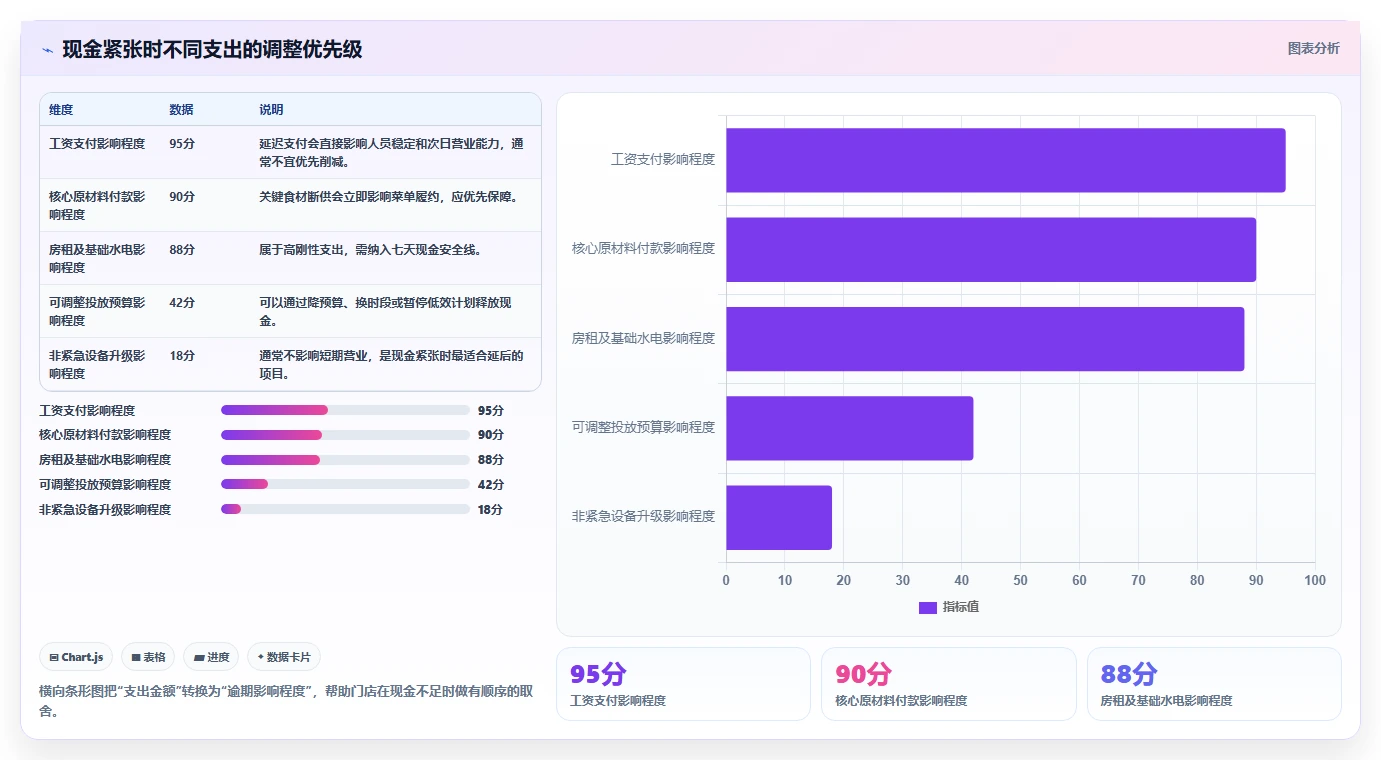The image size is (1381, 760).
Task: Click description starting 属于高刚性支出
Action: pos(371,250)
